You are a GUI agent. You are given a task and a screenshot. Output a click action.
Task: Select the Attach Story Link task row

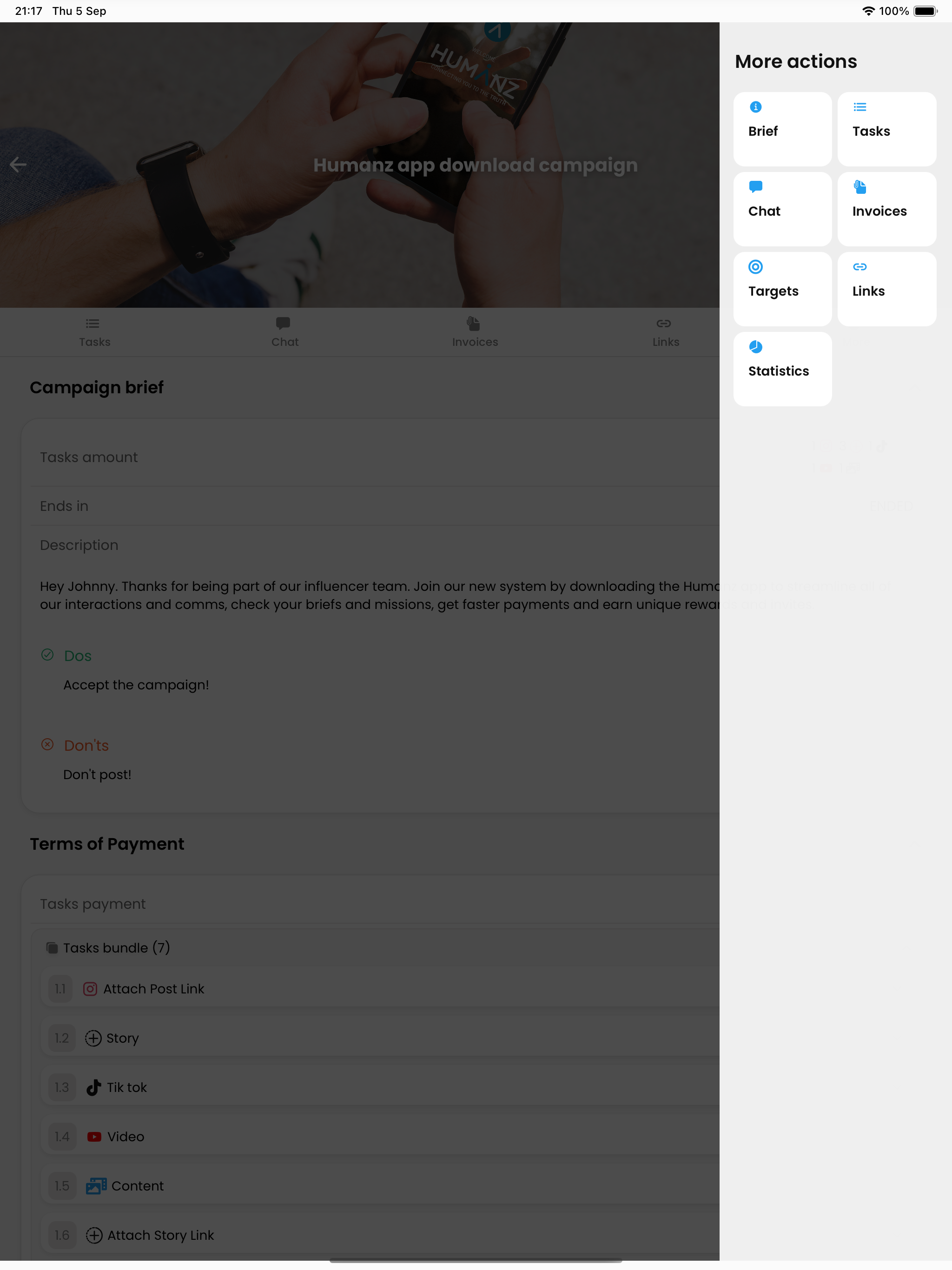click(379, 1235)
